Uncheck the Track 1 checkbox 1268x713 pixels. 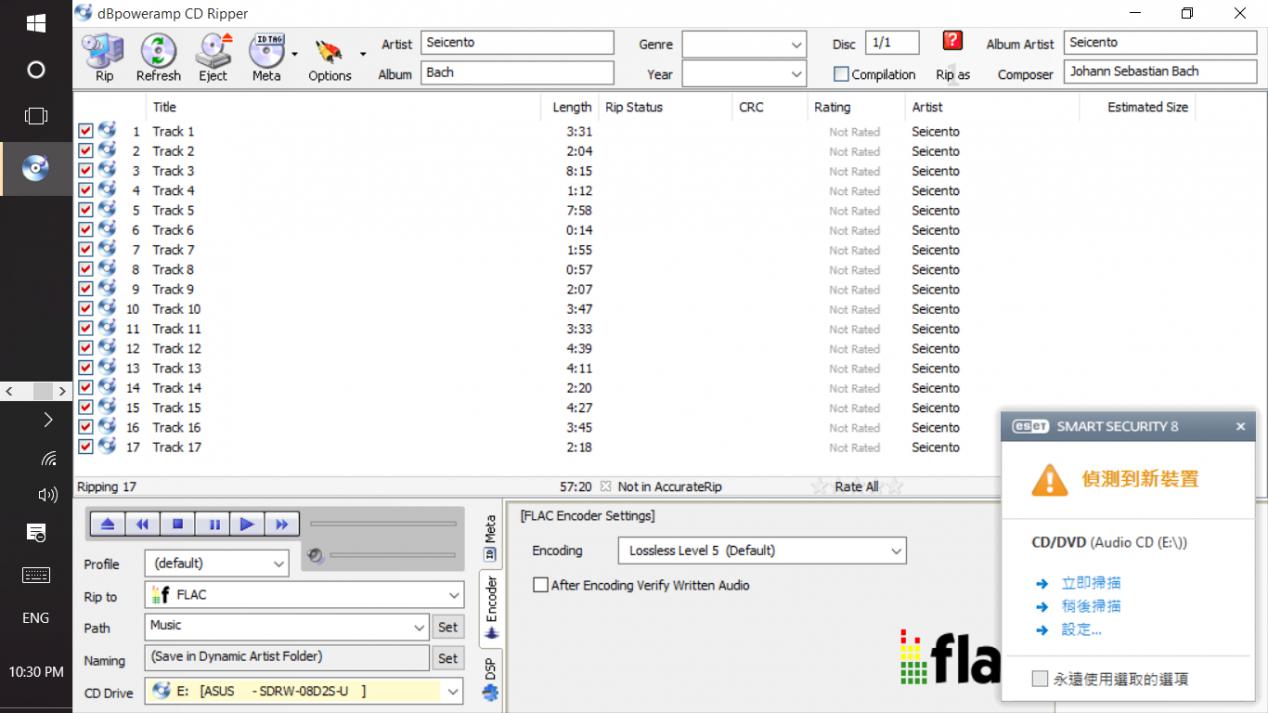86,131
